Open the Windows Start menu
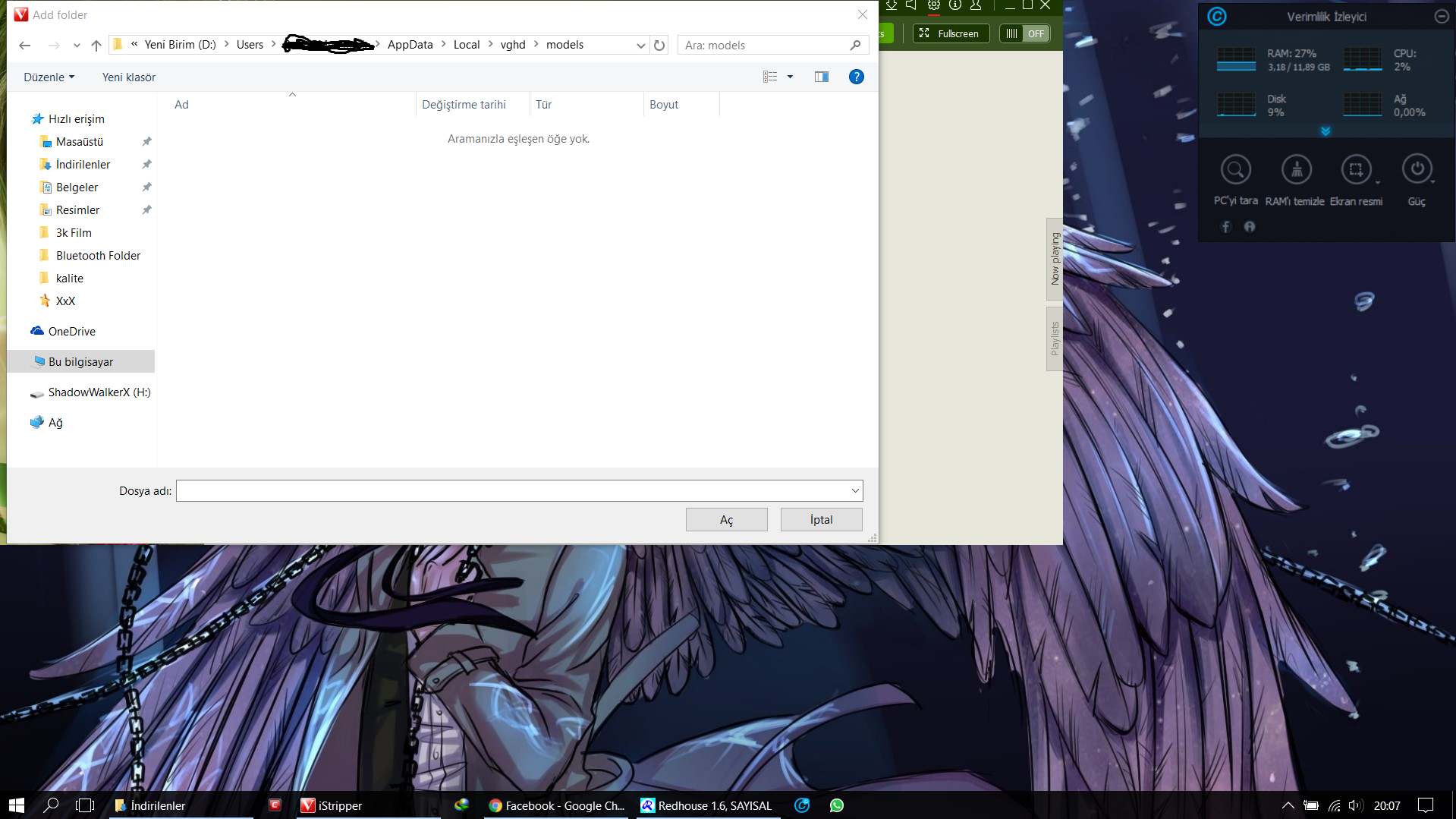 point(17,805)
